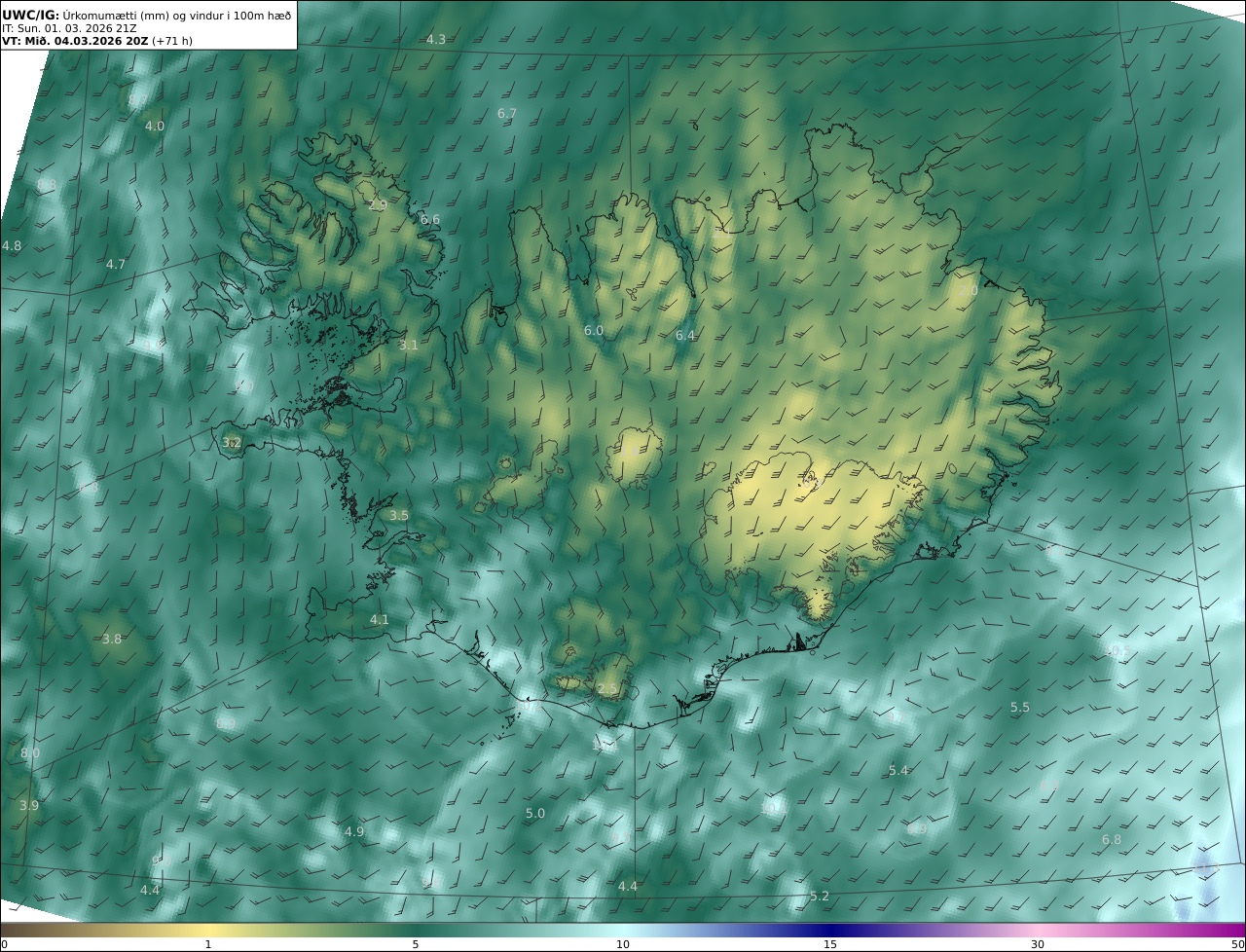This screenshot has width=1246, height=952.
Task: Click the colorbar tick label 5
Action: (416, 944)
